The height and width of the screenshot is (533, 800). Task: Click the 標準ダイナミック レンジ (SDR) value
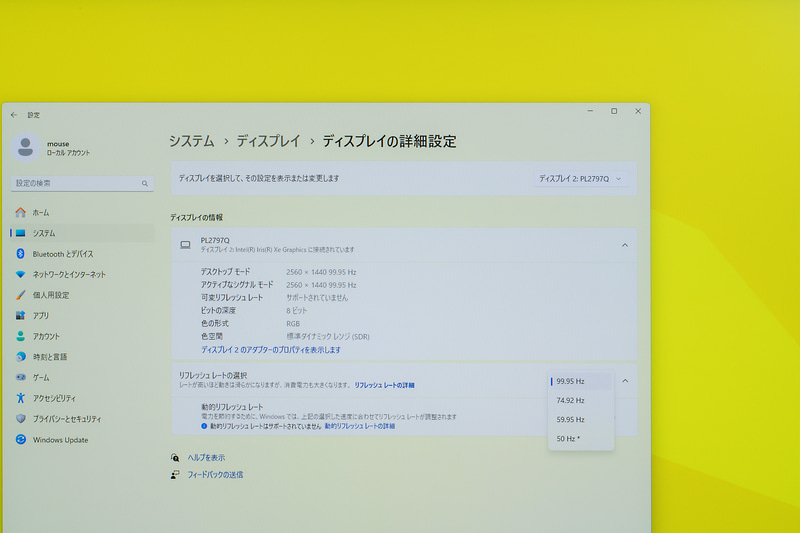pyautogui.click(x=328, y=337)
